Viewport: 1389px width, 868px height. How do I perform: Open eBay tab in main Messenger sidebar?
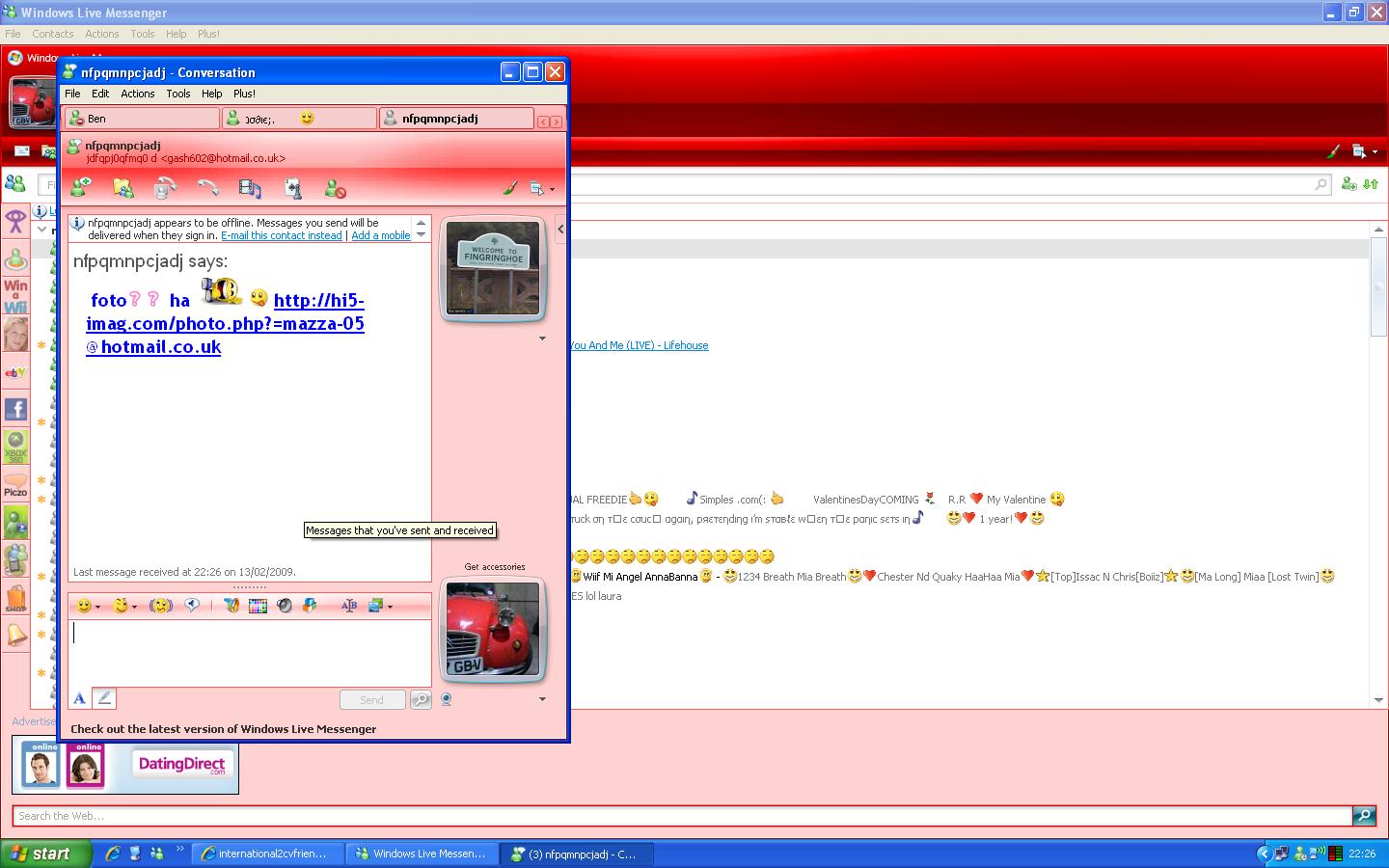(15, 372)
